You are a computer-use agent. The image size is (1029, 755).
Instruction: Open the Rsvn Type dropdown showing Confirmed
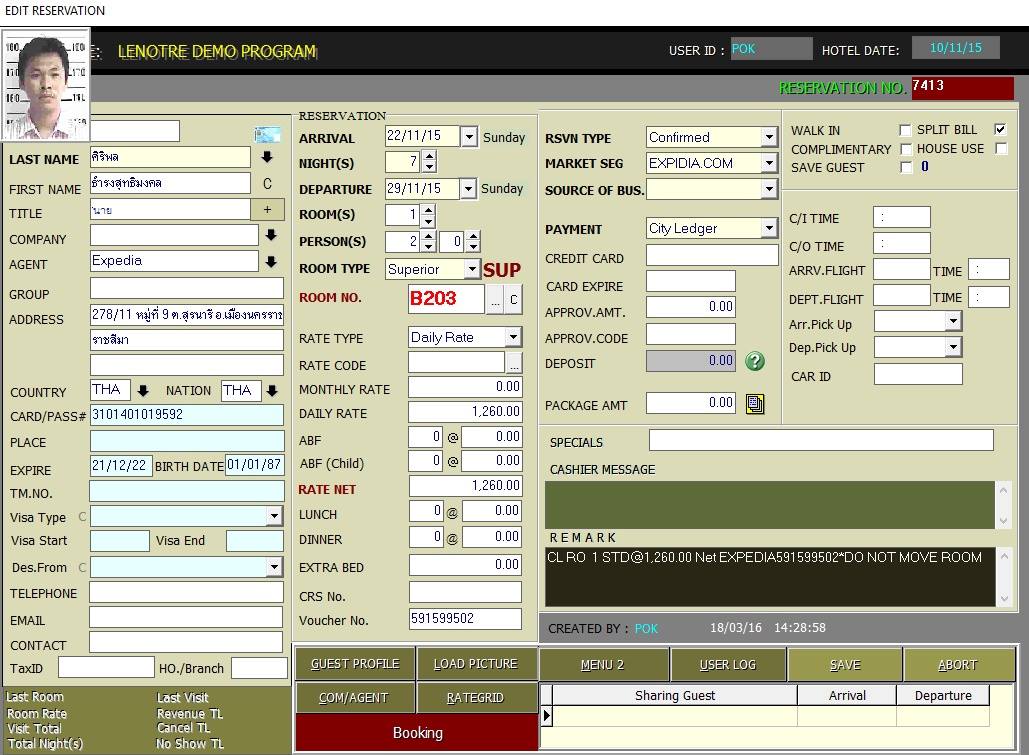(x=768, y=138)
